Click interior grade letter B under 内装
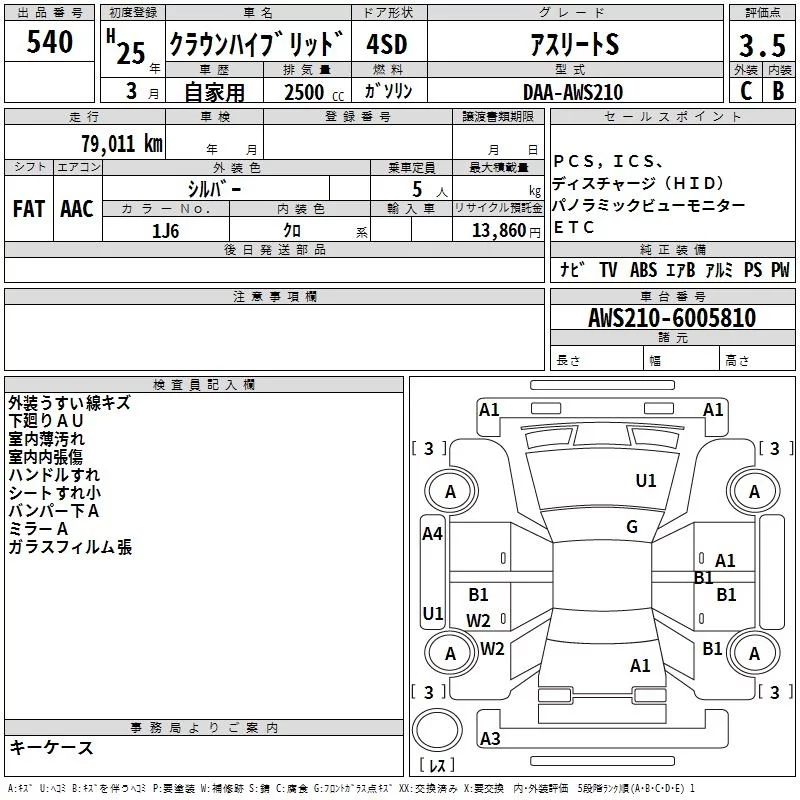Screen dimensions: 800x800 [x=779, y=91]
